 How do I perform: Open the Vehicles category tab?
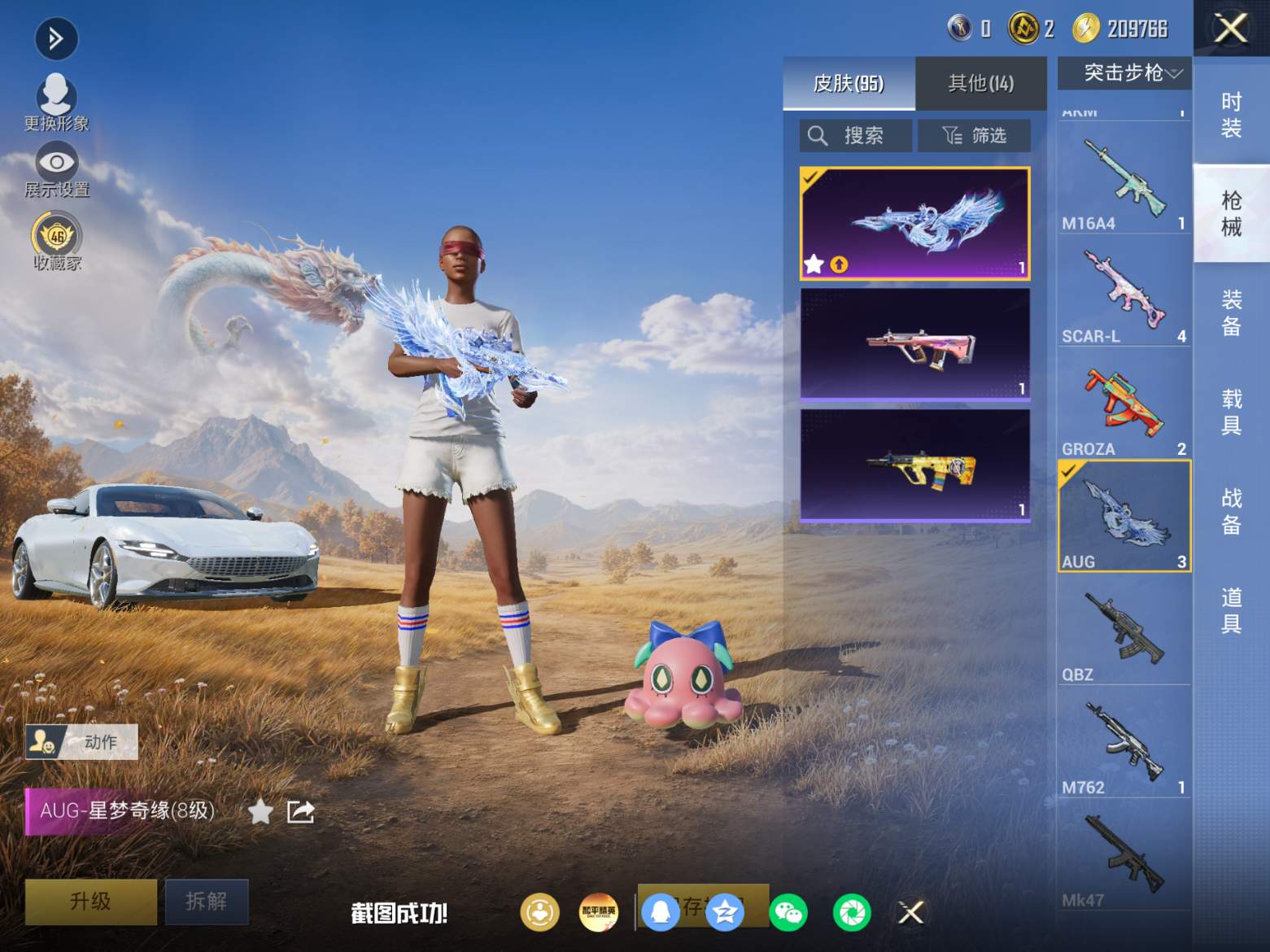1231,411
